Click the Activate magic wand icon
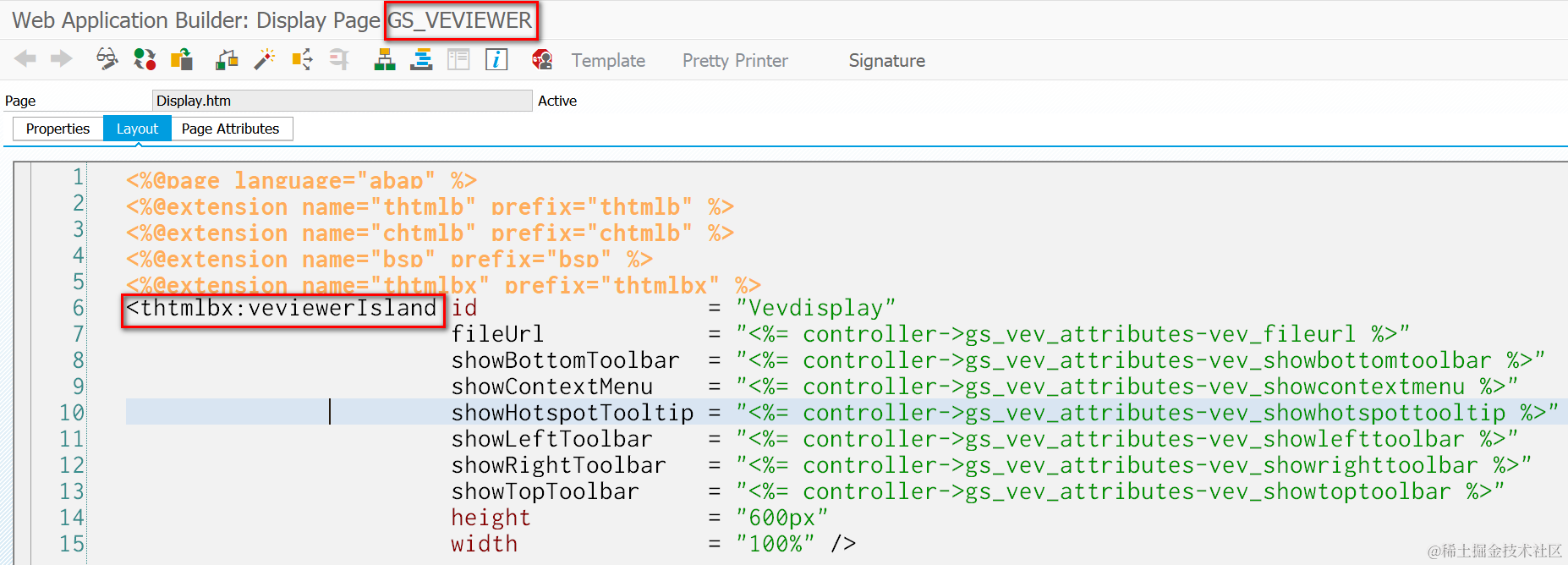 265,59
